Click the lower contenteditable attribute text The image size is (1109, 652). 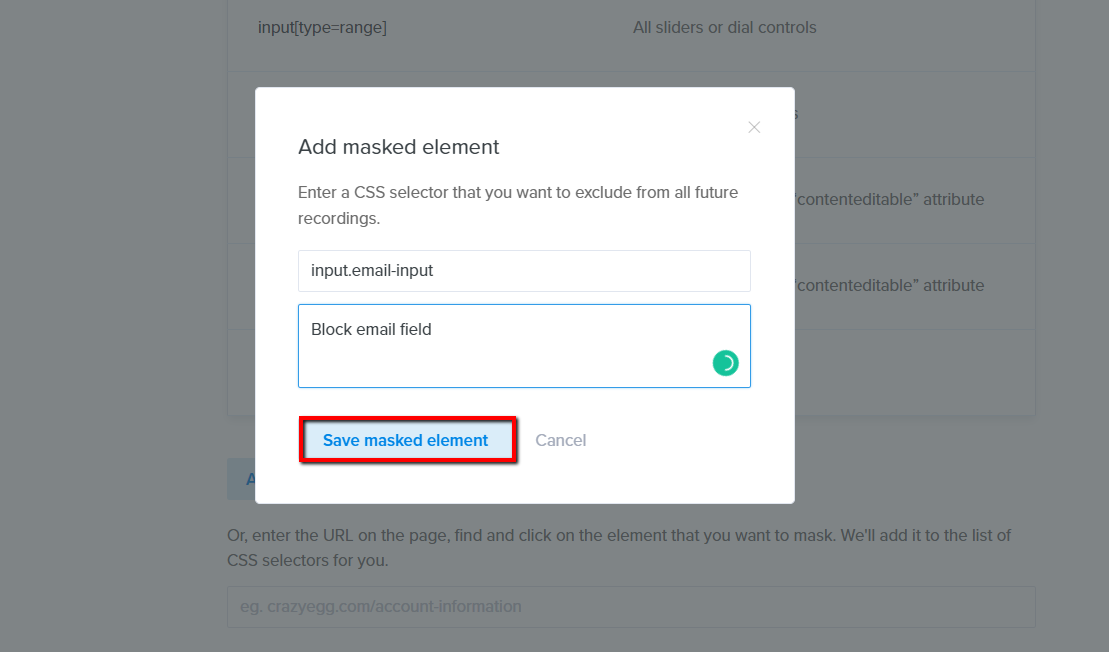(890, 286)
